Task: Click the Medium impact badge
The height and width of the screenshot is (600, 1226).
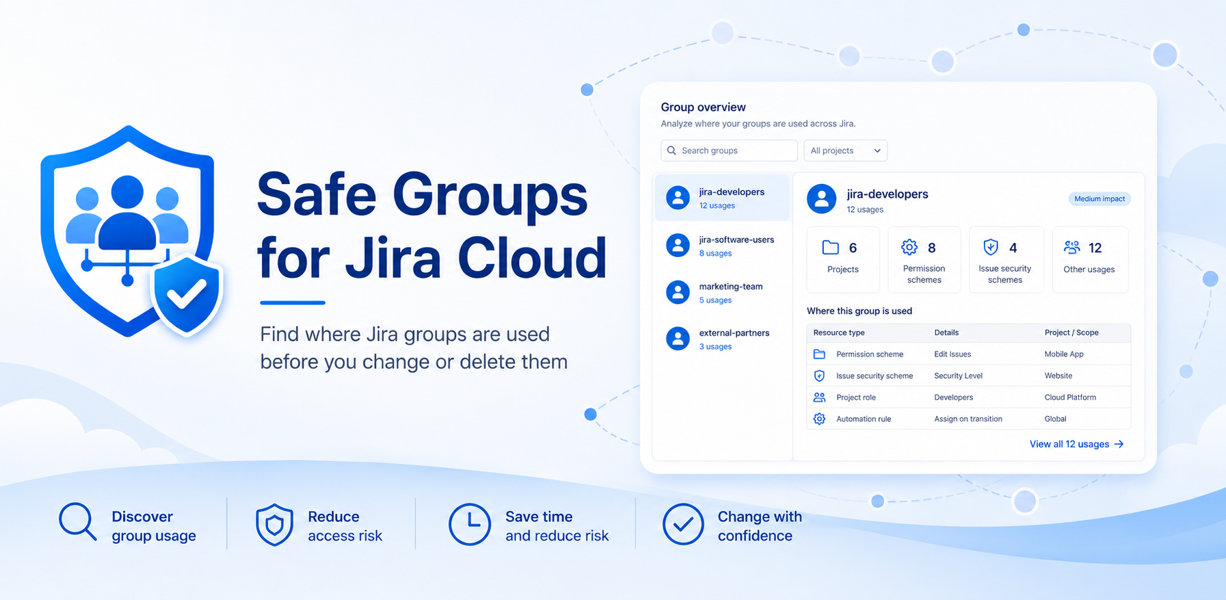Action: [1099, 199]
